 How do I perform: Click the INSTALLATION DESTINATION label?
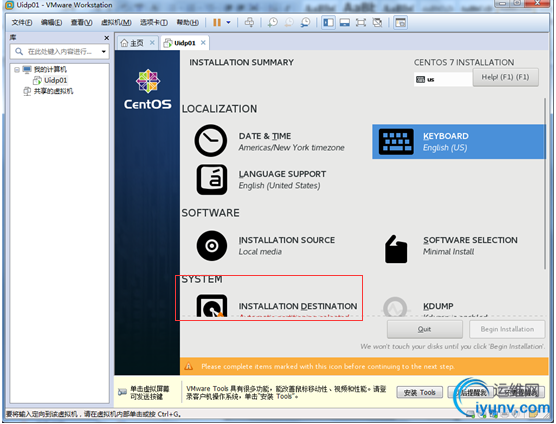tap(298, 306)
